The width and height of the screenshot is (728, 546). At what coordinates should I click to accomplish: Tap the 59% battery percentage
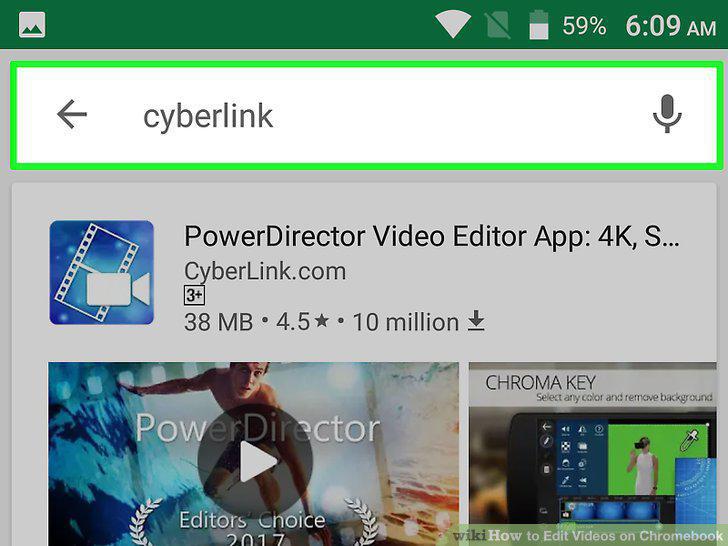585,26
